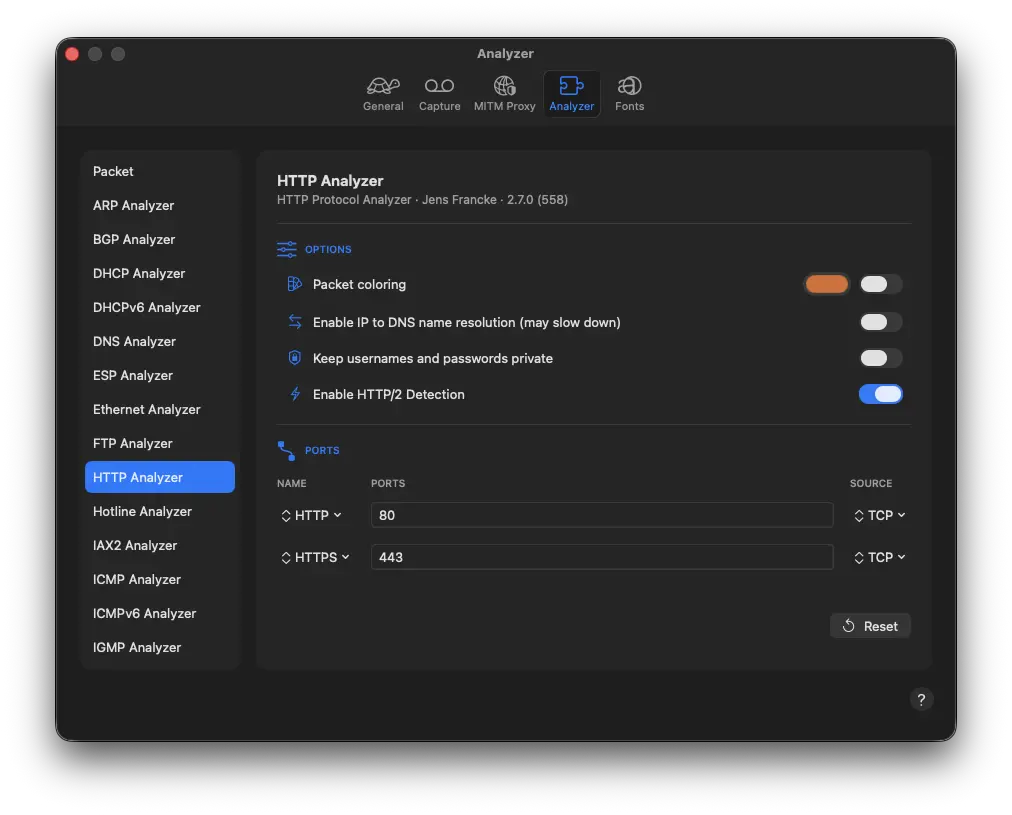Select Packet in the sidebar
Viewport: 1012px width, 815px height.
(159, 172)
